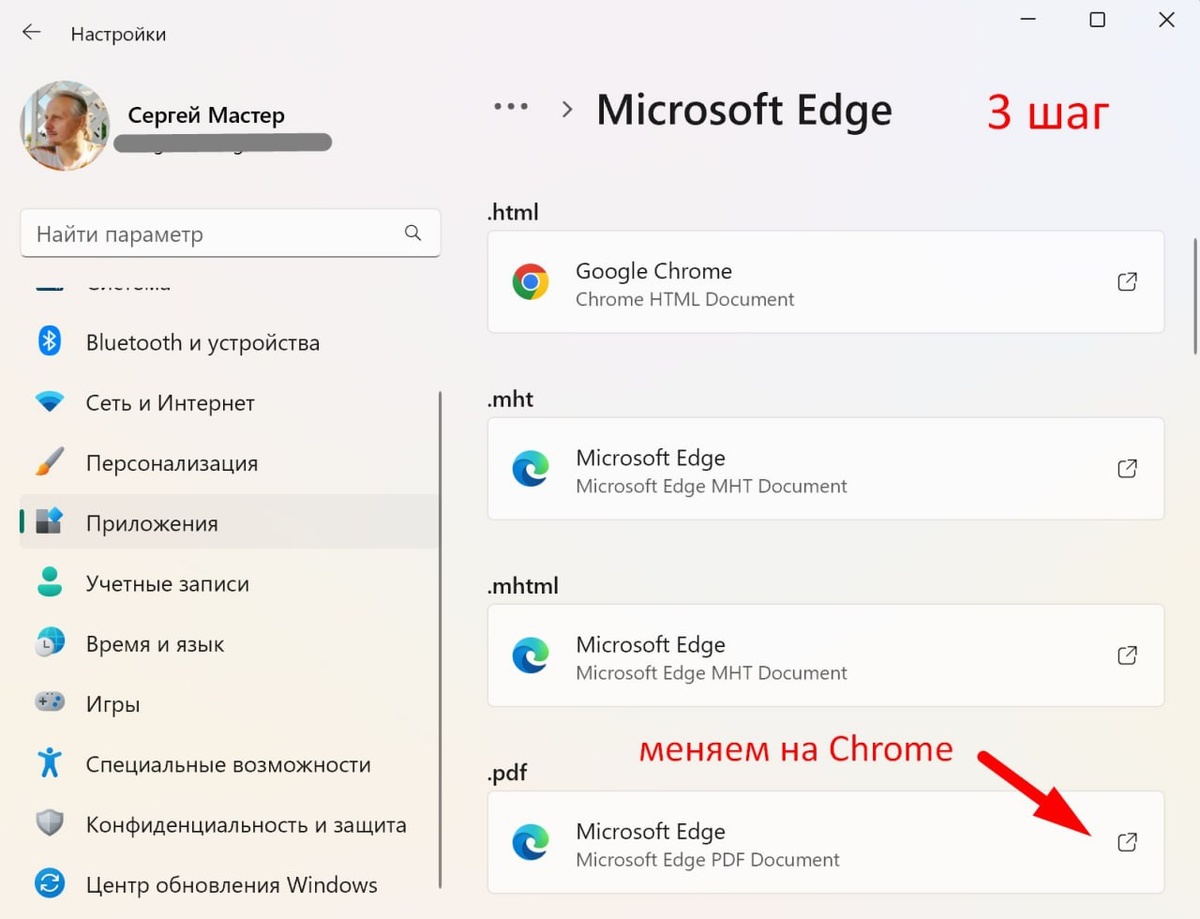The image size is (1200, 919).
Task: Click the Найти параметр search field
Action: (215, 234)
